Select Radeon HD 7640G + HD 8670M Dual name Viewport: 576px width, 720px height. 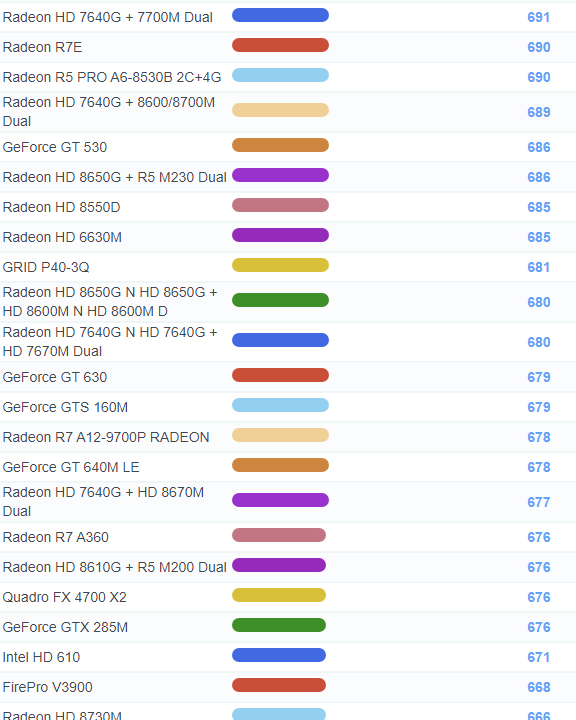pos(103,502)
